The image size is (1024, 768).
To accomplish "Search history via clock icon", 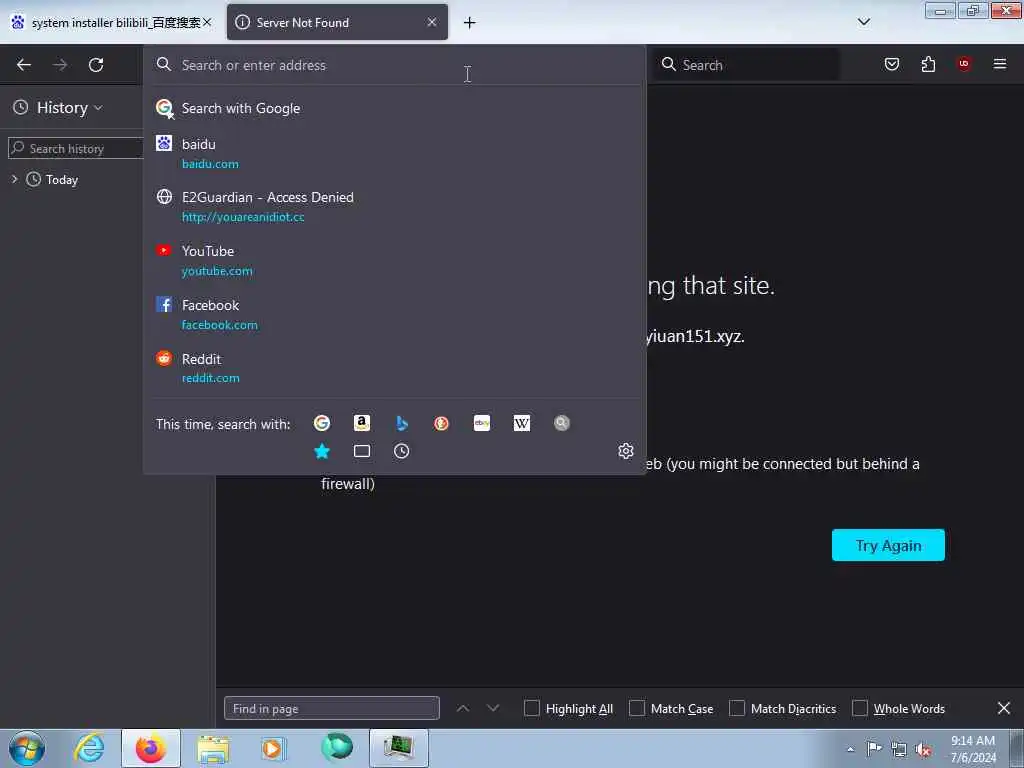I will (x=402, y=451).
